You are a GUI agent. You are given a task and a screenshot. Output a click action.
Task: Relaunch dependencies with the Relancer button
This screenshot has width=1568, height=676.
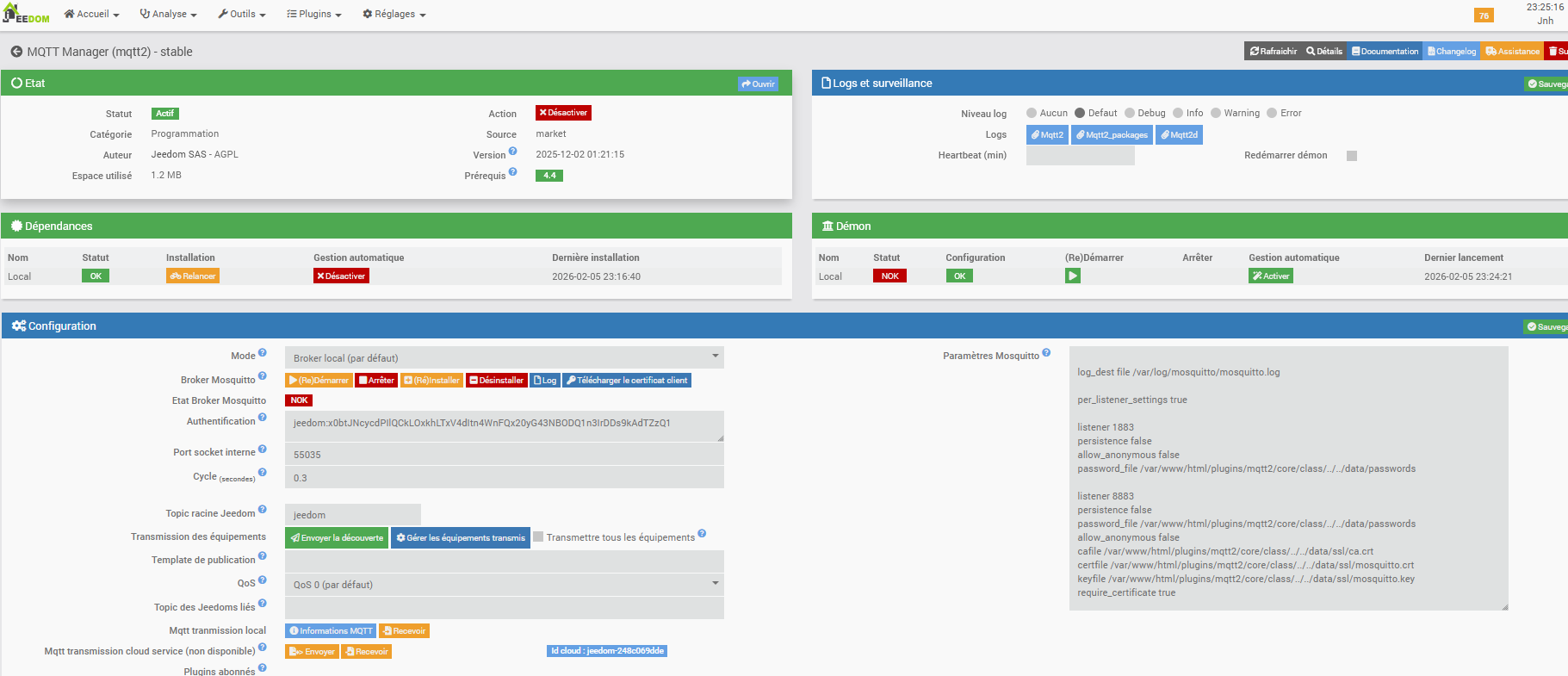point(193,276)
